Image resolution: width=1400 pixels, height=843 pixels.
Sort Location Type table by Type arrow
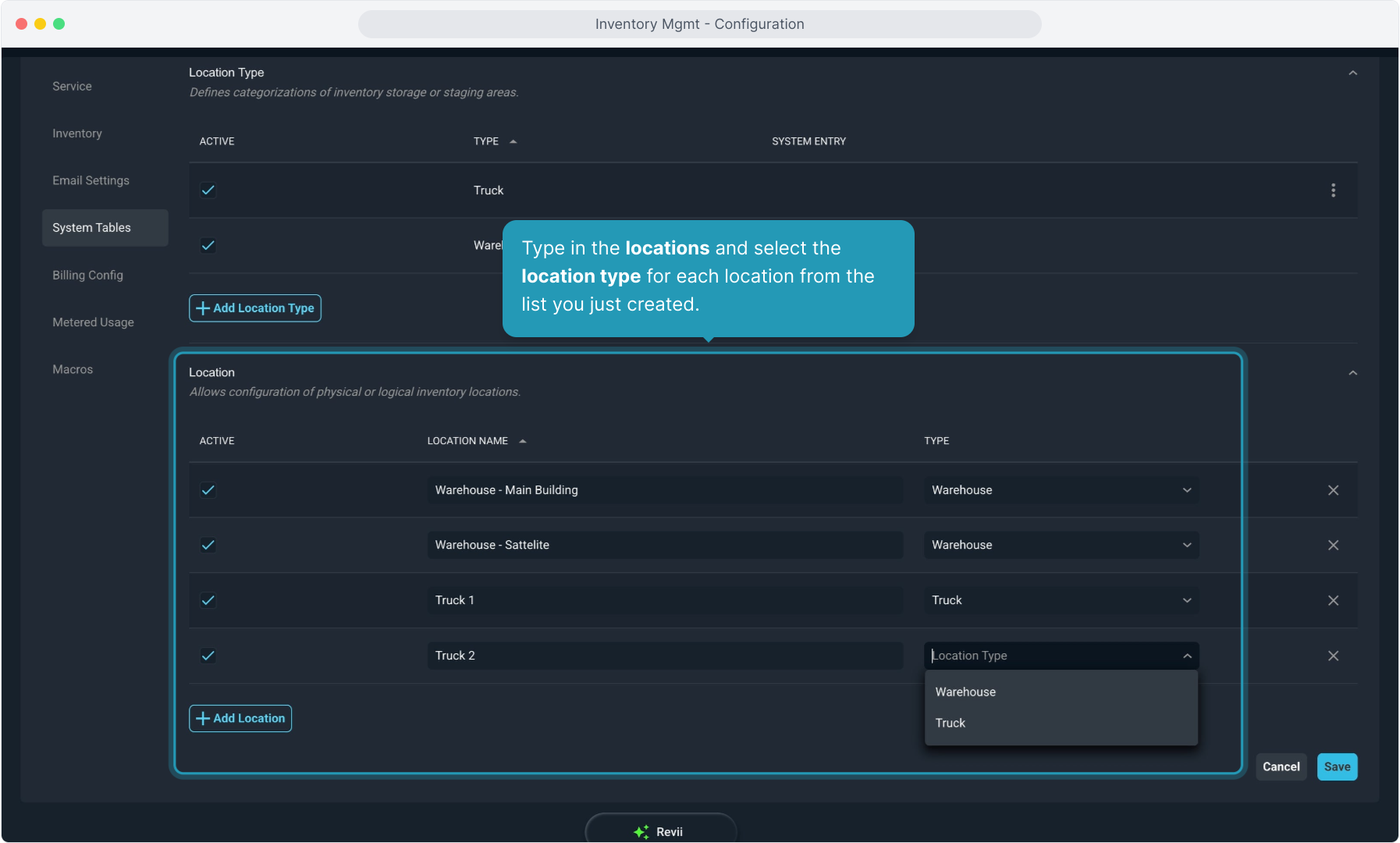coord(513,141)
